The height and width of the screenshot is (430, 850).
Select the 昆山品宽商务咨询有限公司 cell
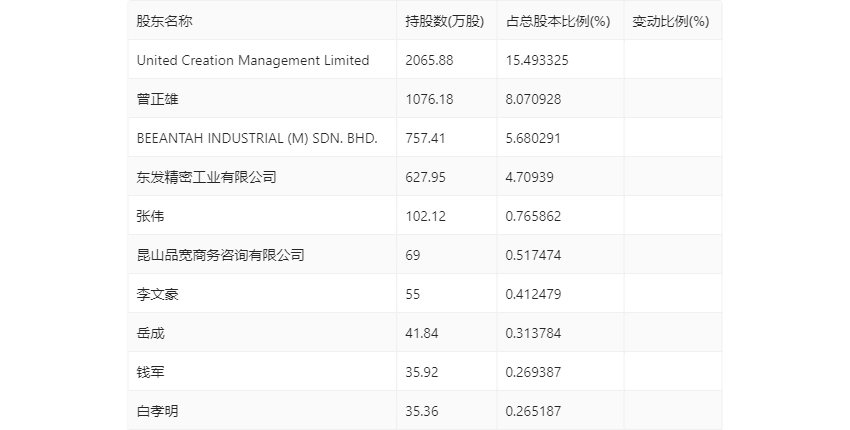point(220,255)
